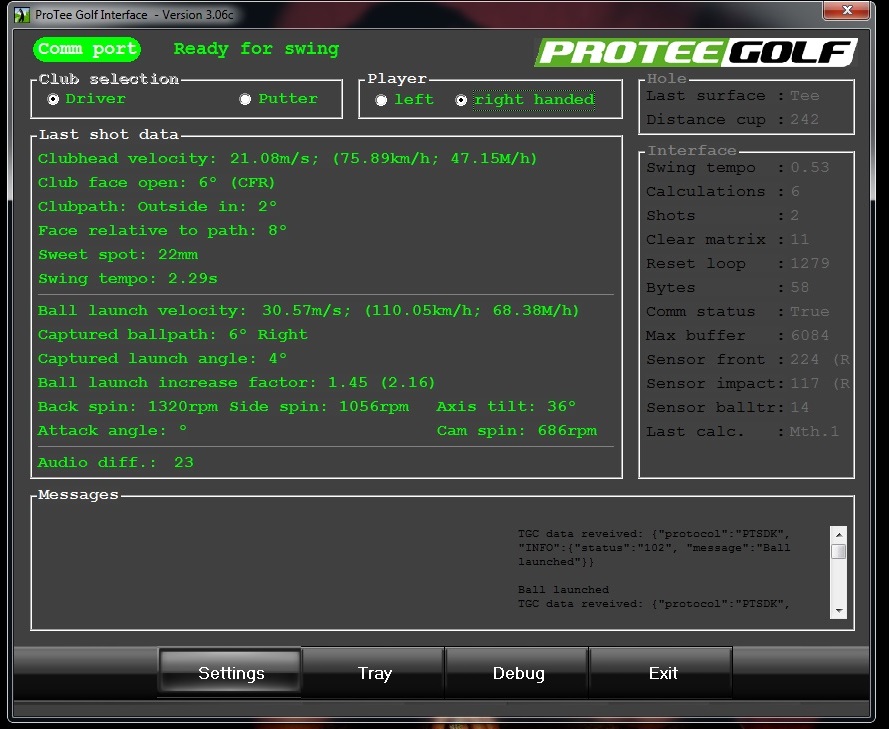Image resolution: width=889 pixels, height=729 pixels.
Task: Click the 'Bytes : 58' row
Action: click(x=727, y=287)
